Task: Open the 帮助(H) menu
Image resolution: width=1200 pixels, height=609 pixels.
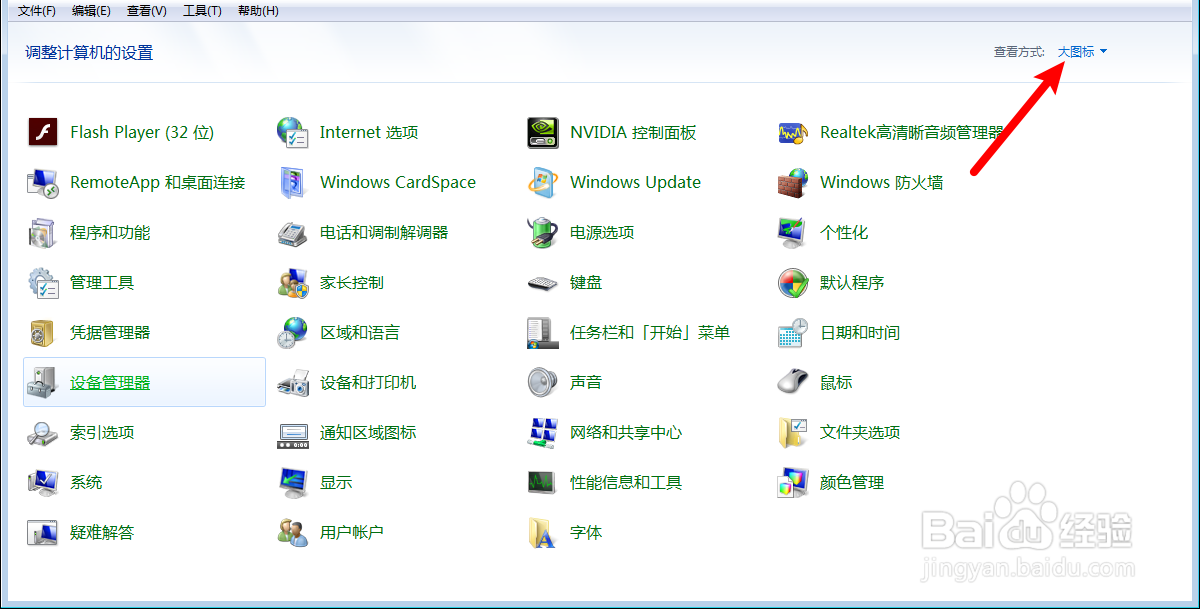Action: pyautogui.click(x=258, y=11)
